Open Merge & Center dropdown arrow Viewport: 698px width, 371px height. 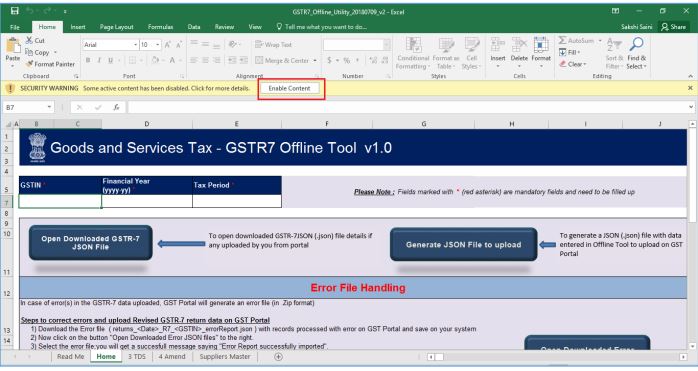(315, 60)
